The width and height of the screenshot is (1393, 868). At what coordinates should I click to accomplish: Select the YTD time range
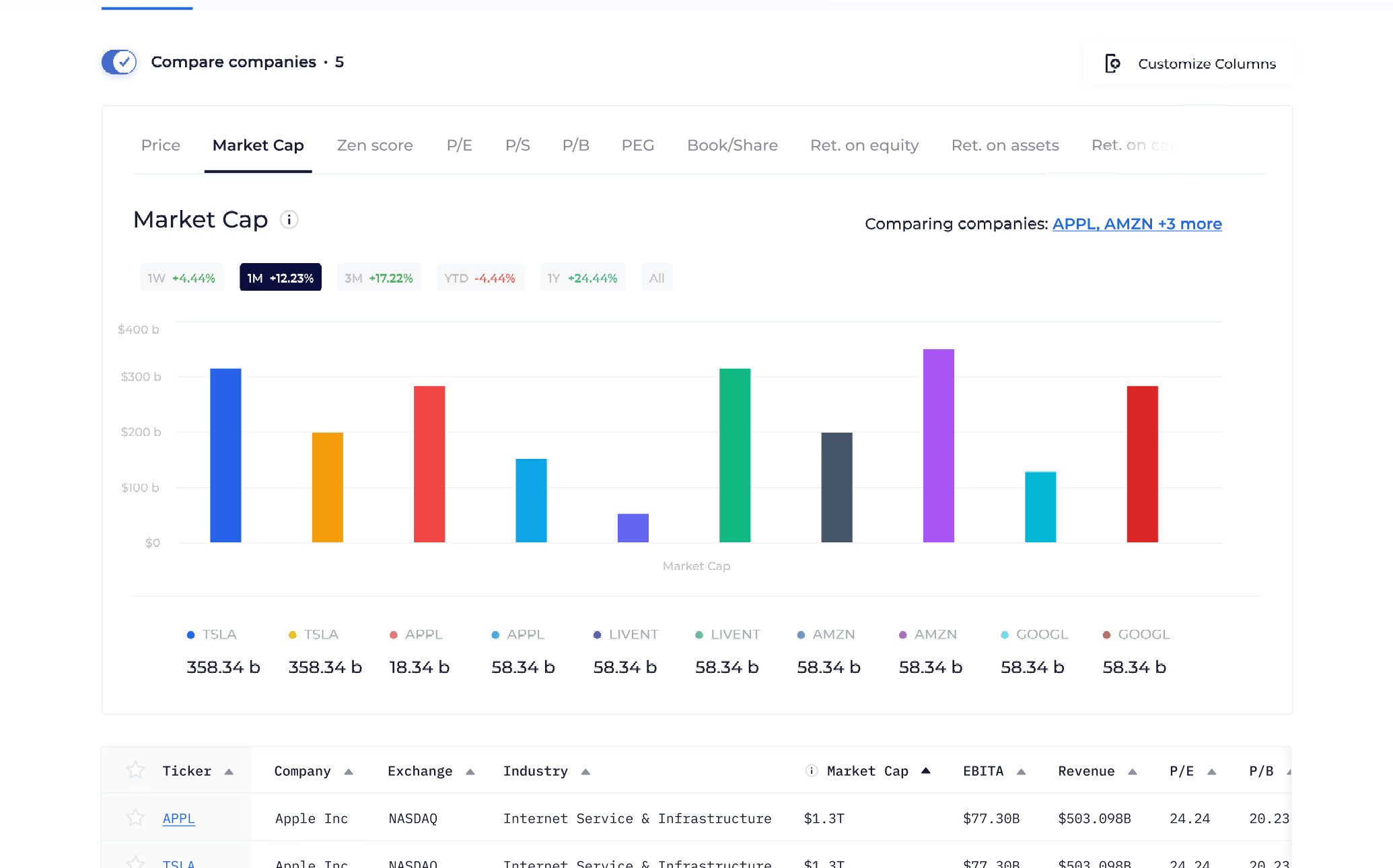[480, 278]
